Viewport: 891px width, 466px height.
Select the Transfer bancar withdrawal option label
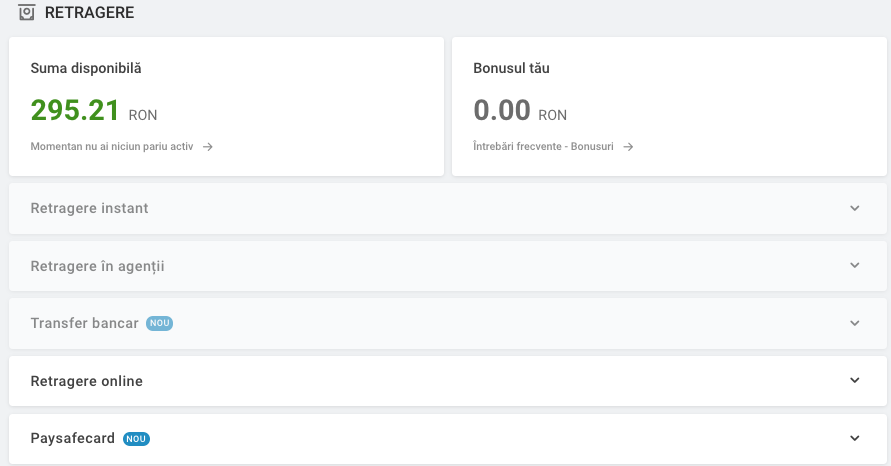[x=84, y=323]
